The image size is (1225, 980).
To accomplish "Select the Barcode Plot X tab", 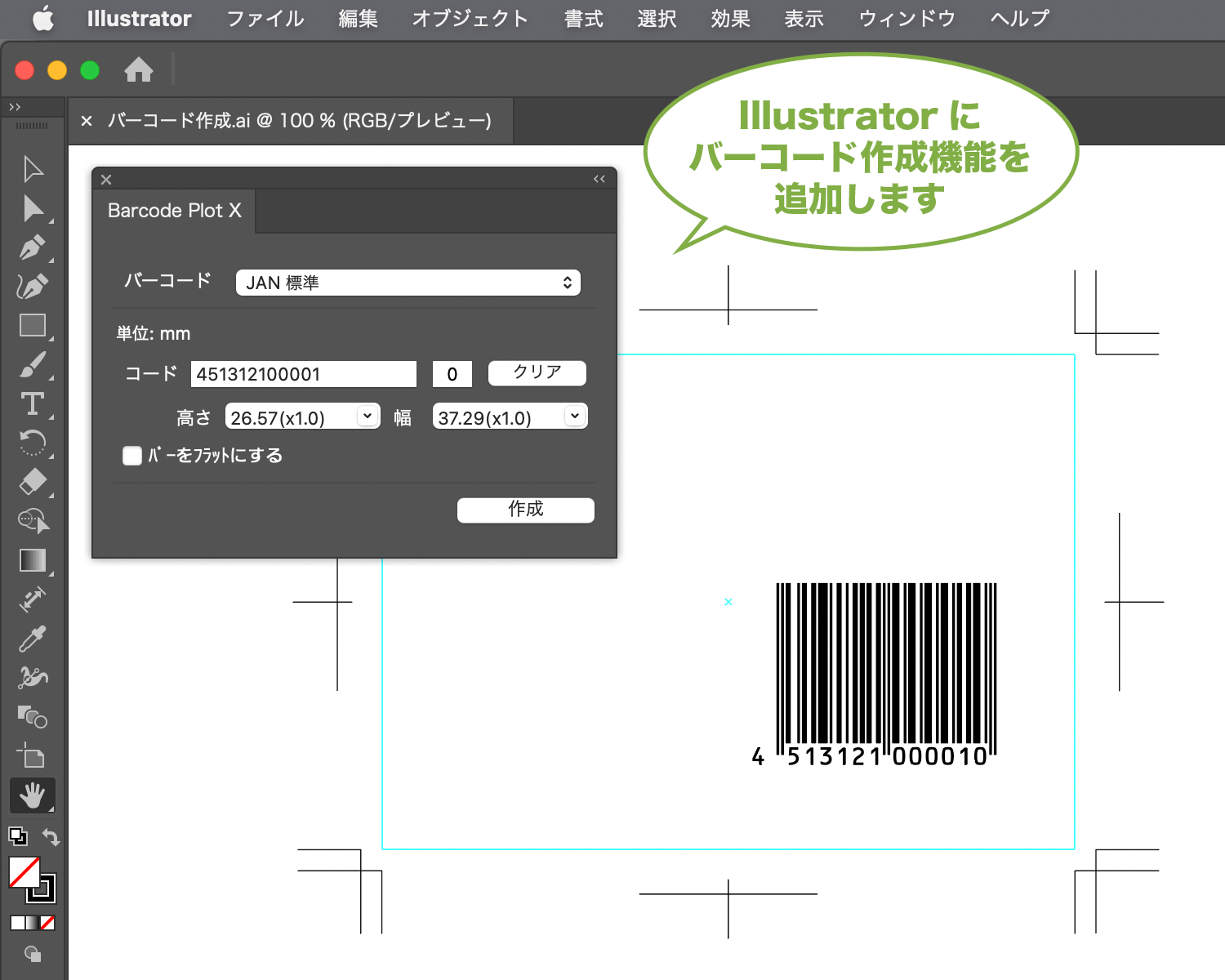I will pyautogui.click(x=175, y=211).
